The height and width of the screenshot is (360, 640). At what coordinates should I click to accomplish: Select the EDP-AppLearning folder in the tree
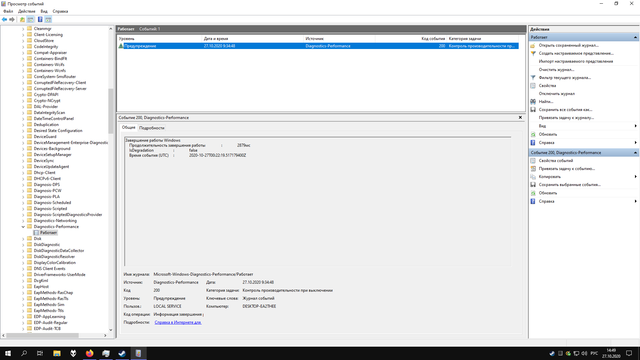point(49,317)
